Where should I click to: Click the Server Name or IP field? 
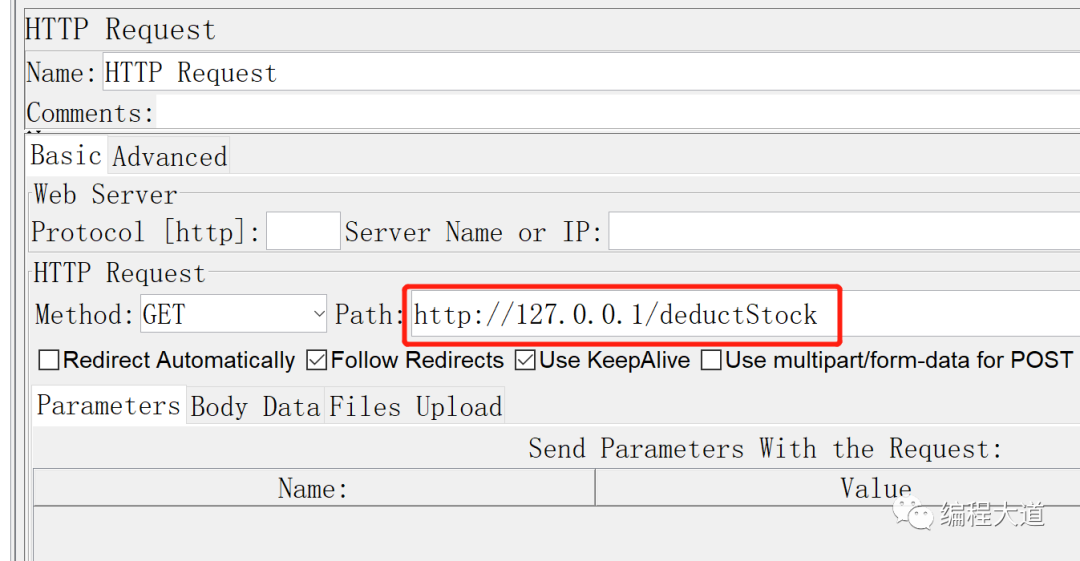[843, 232]
